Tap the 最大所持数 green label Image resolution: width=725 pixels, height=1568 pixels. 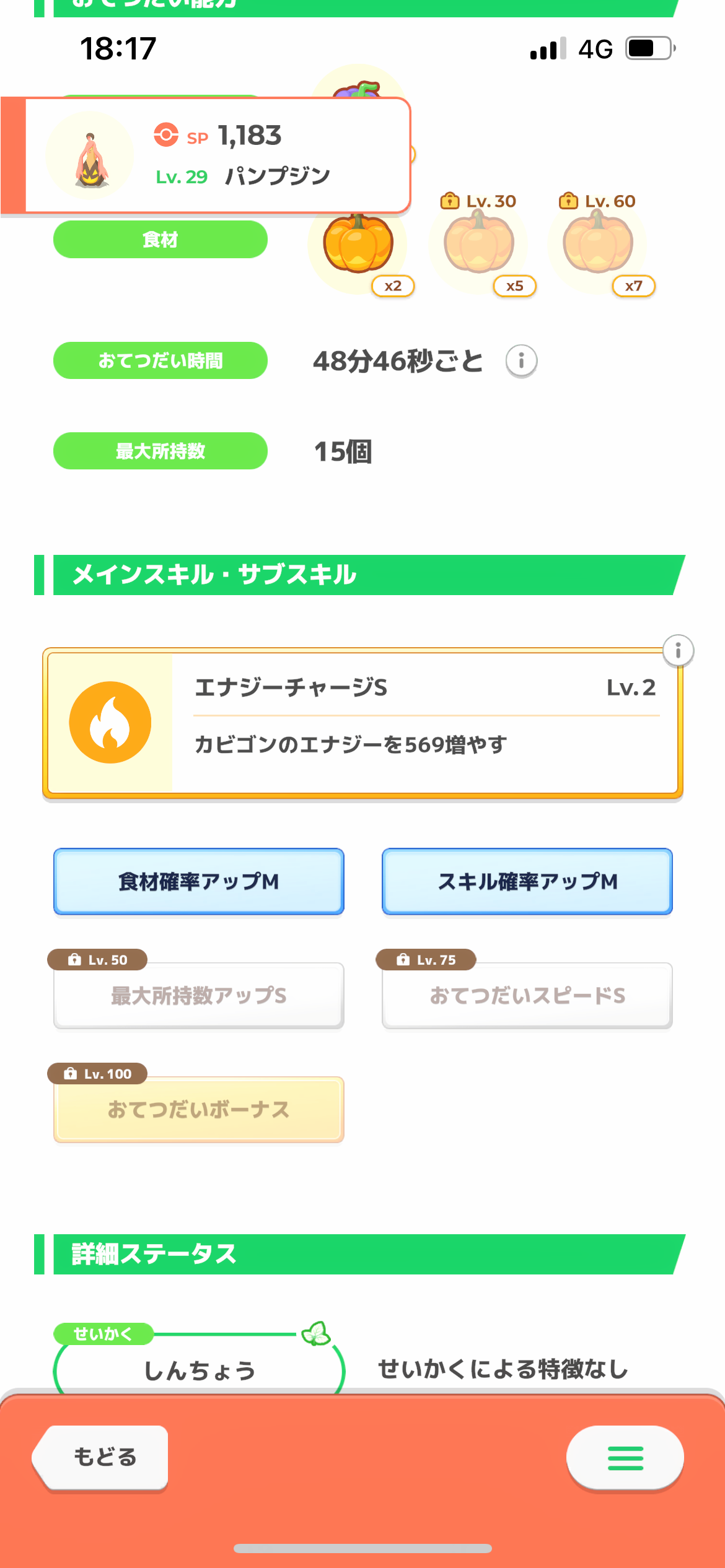pos(160,451)
